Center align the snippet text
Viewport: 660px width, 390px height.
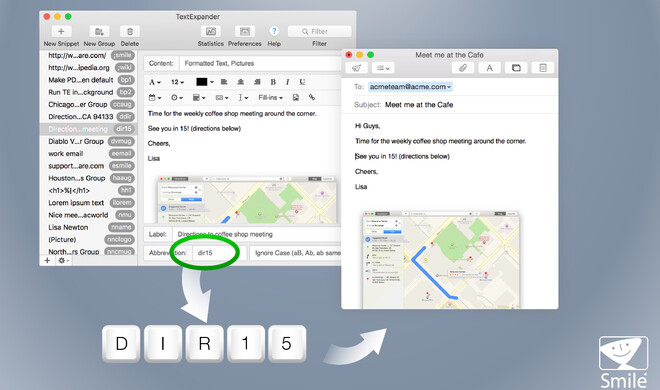[x=240, y=82]
